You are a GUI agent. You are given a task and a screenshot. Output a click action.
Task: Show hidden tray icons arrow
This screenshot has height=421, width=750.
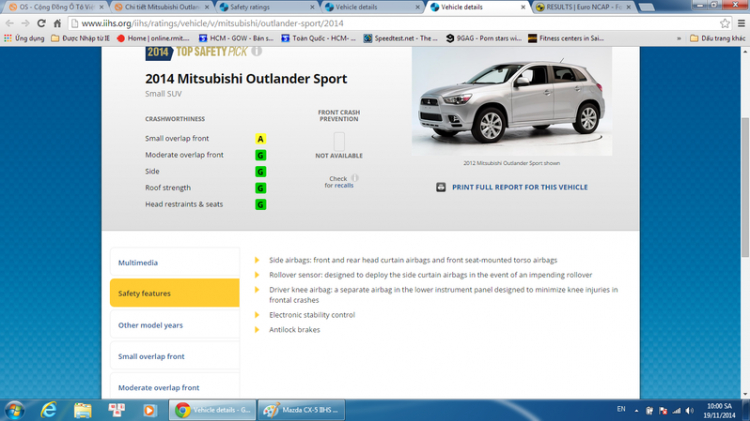click(x=637, y=410)
